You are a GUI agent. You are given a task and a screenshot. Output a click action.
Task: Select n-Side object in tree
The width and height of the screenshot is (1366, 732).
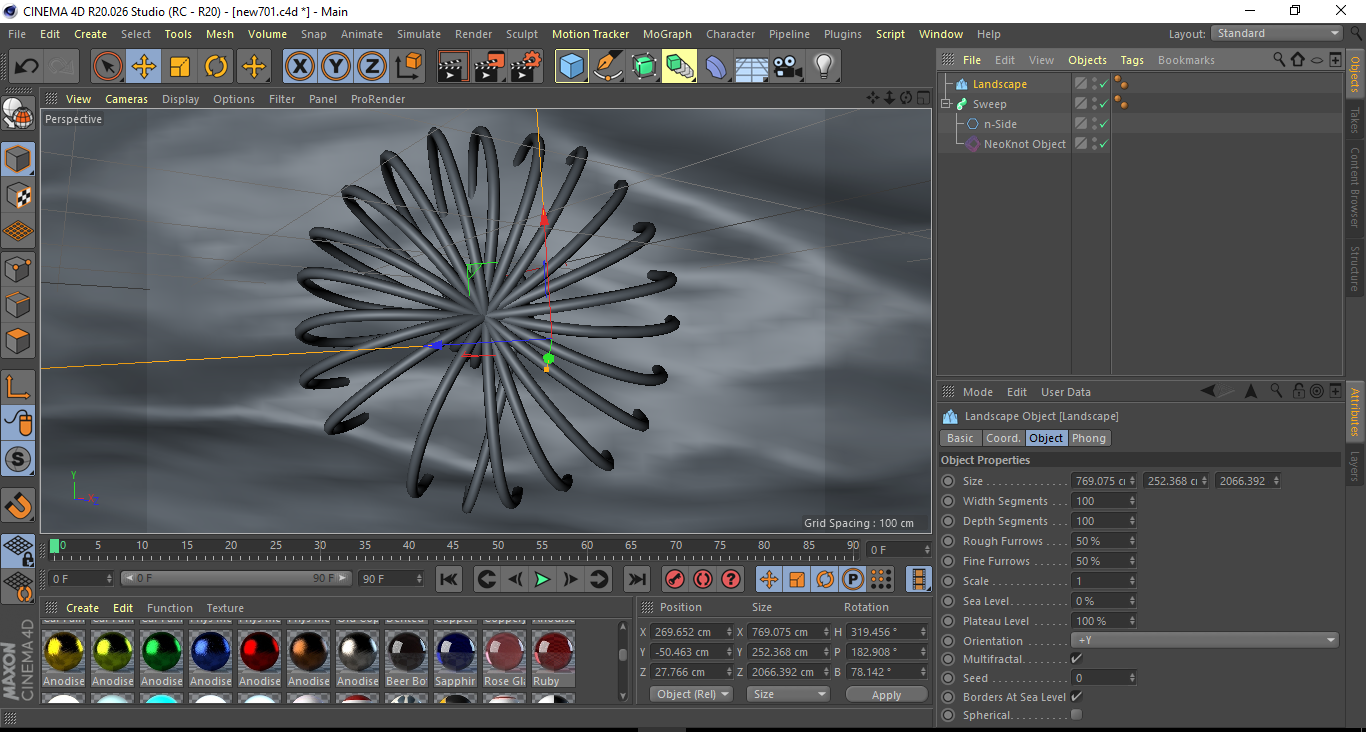(1000, 124)
